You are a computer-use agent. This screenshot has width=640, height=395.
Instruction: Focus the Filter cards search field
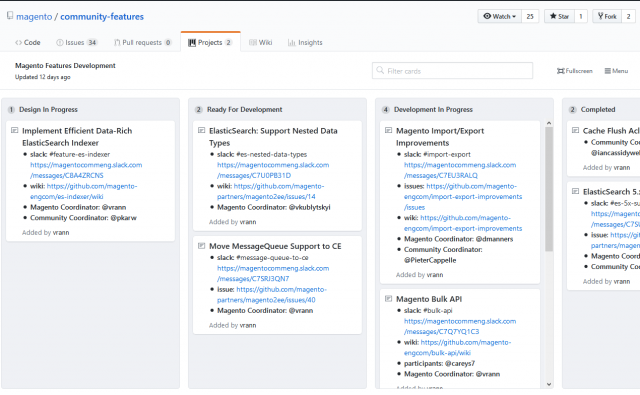(x=452, y=71)
